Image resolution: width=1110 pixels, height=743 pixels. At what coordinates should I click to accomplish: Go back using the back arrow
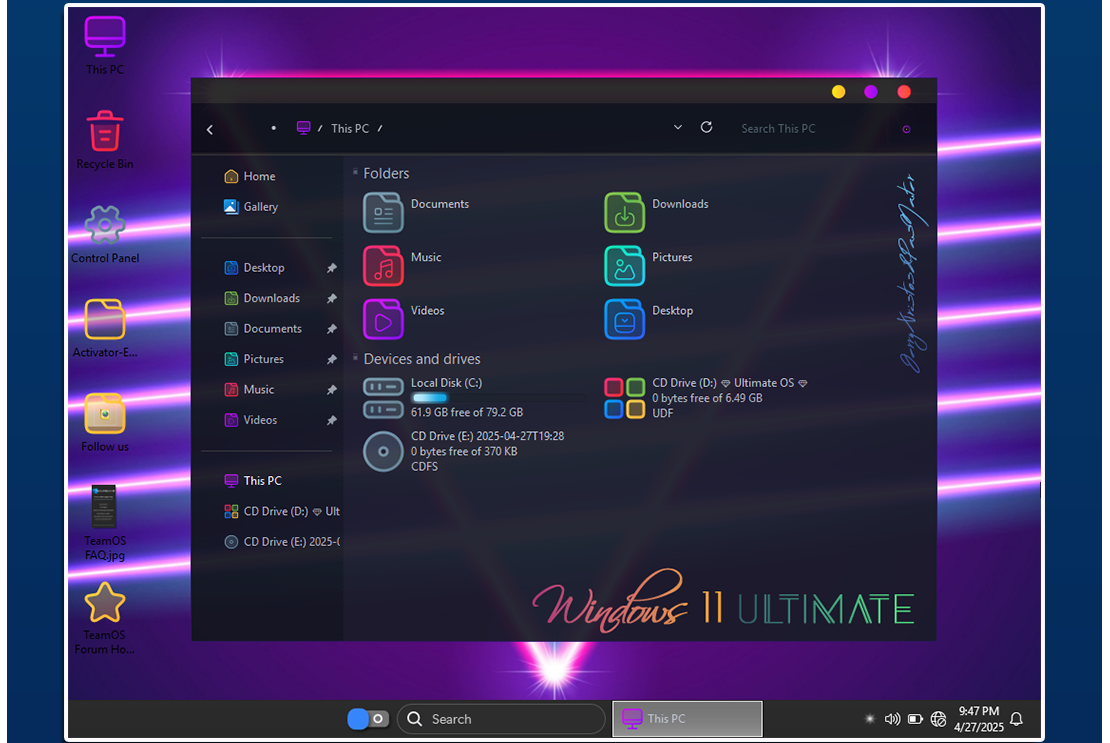[210, 129]
